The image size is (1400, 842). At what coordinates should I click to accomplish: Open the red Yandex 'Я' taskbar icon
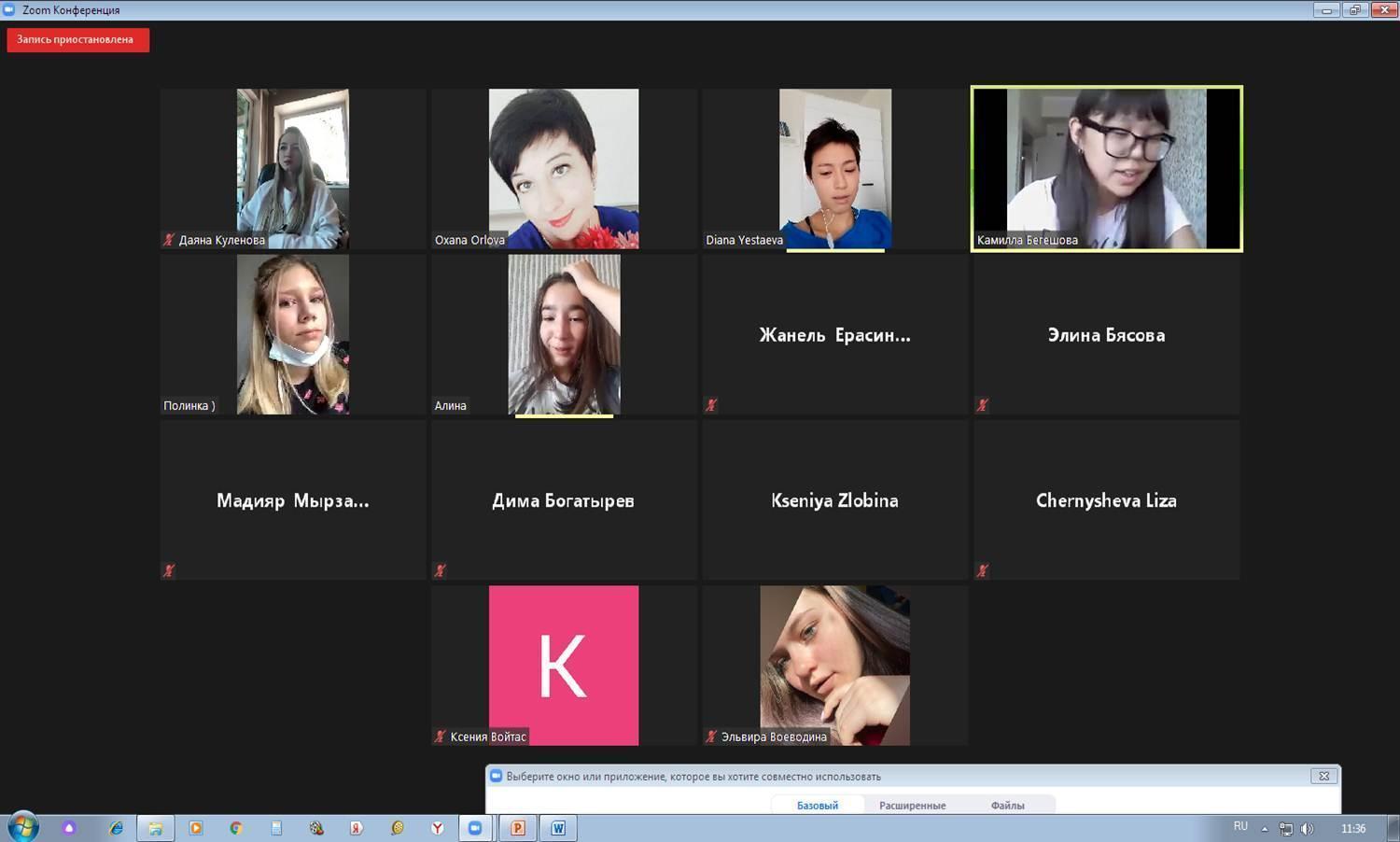point(357,828)
